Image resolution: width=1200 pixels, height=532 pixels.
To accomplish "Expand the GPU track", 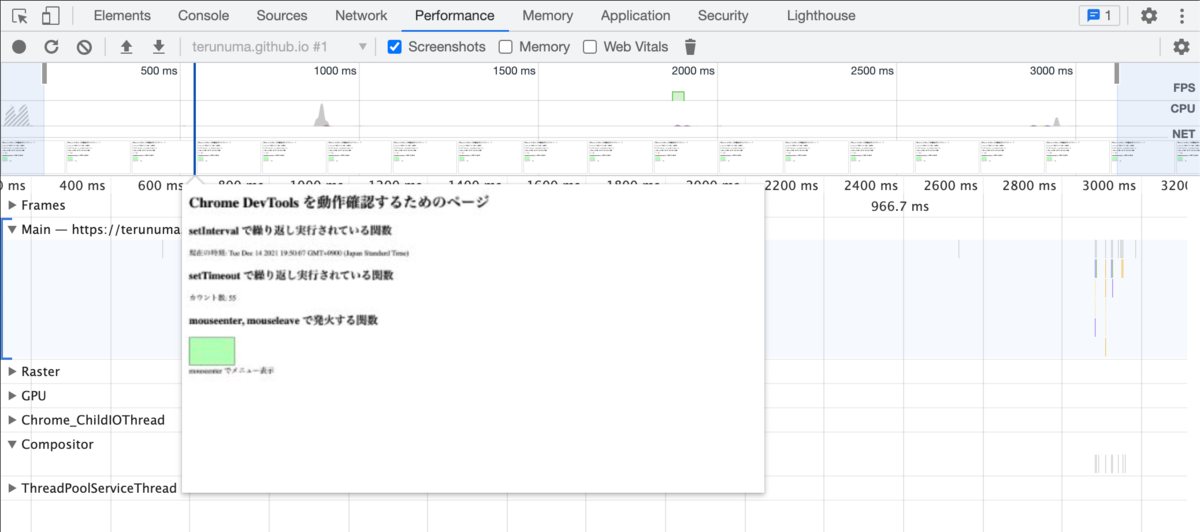I will click(x=12, y=396).
